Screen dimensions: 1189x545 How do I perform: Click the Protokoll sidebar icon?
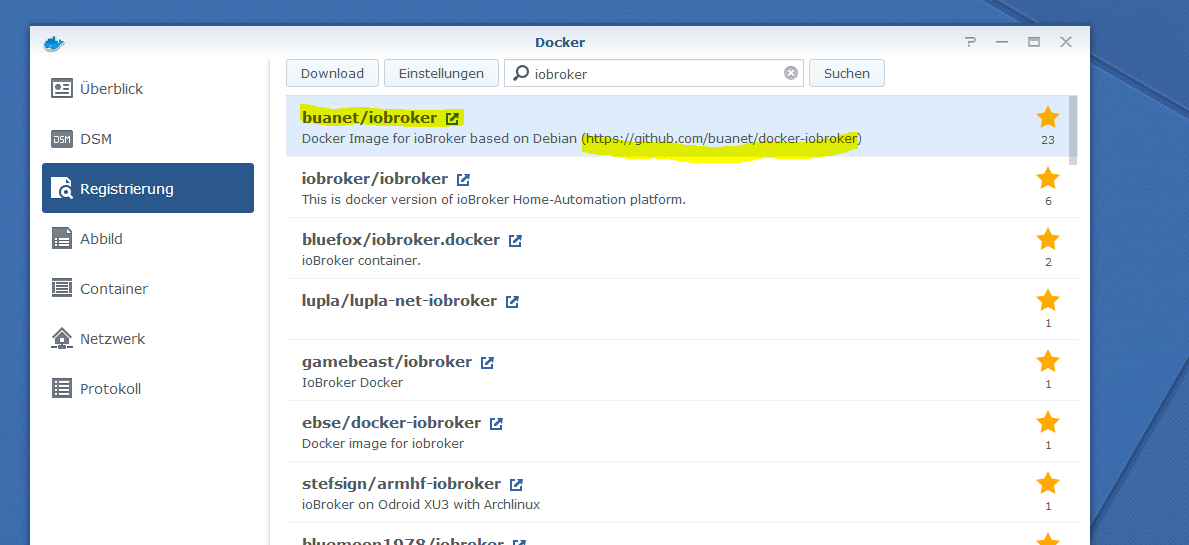pyautogui.click(x=61, y=389)
